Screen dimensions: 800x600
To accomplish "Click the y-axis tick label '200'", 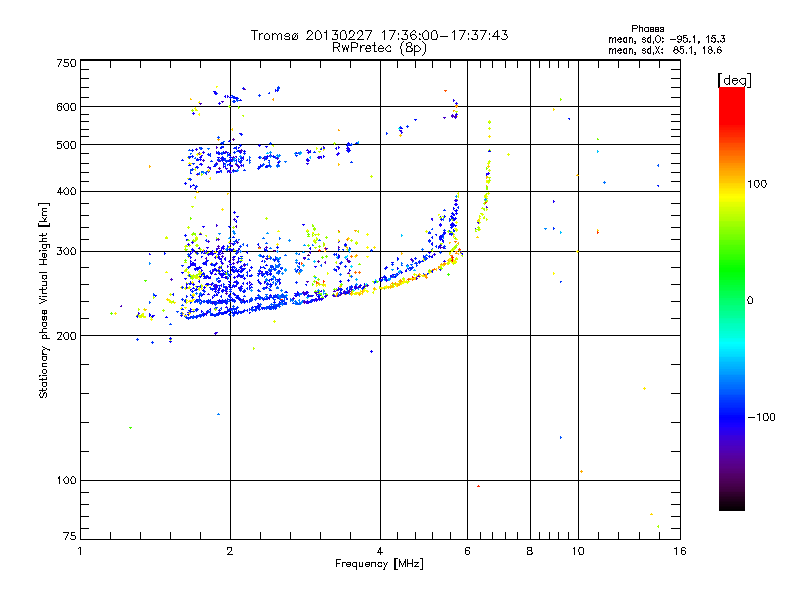I will (66, 336).
